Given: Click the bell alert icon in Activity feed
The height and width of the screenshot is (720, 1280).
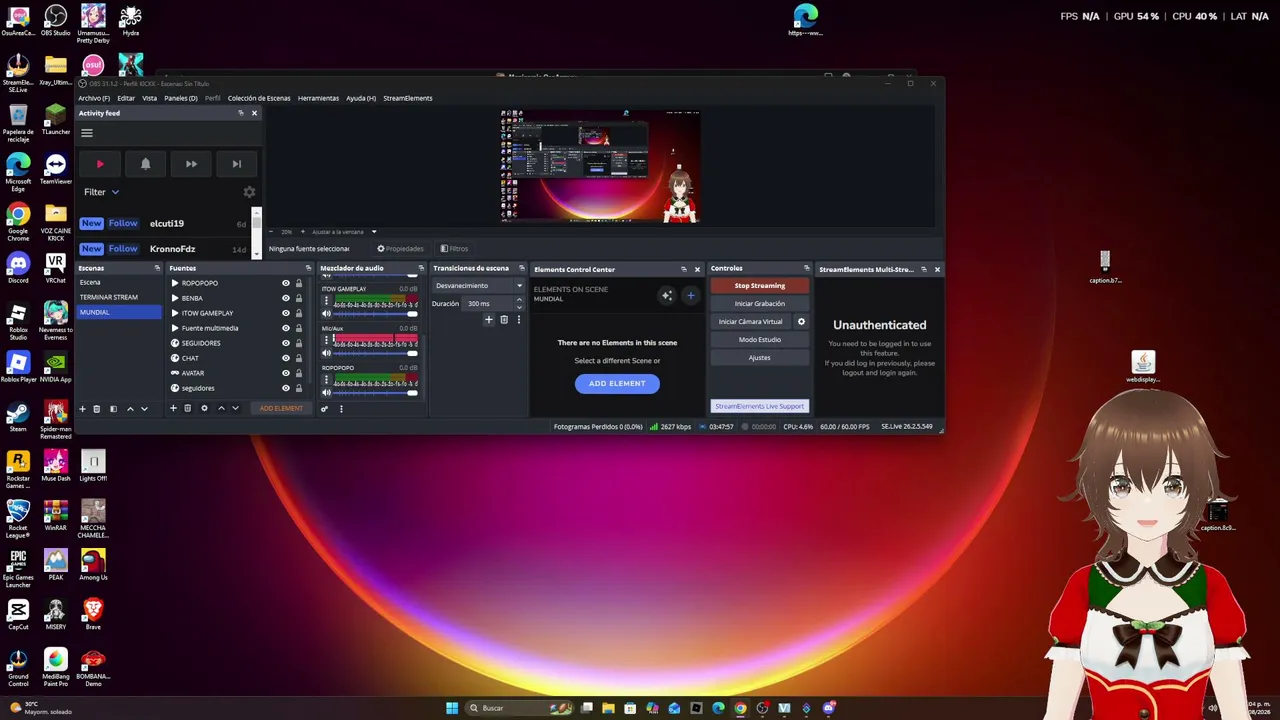Looking at the screenshot, I should (145, 164).
